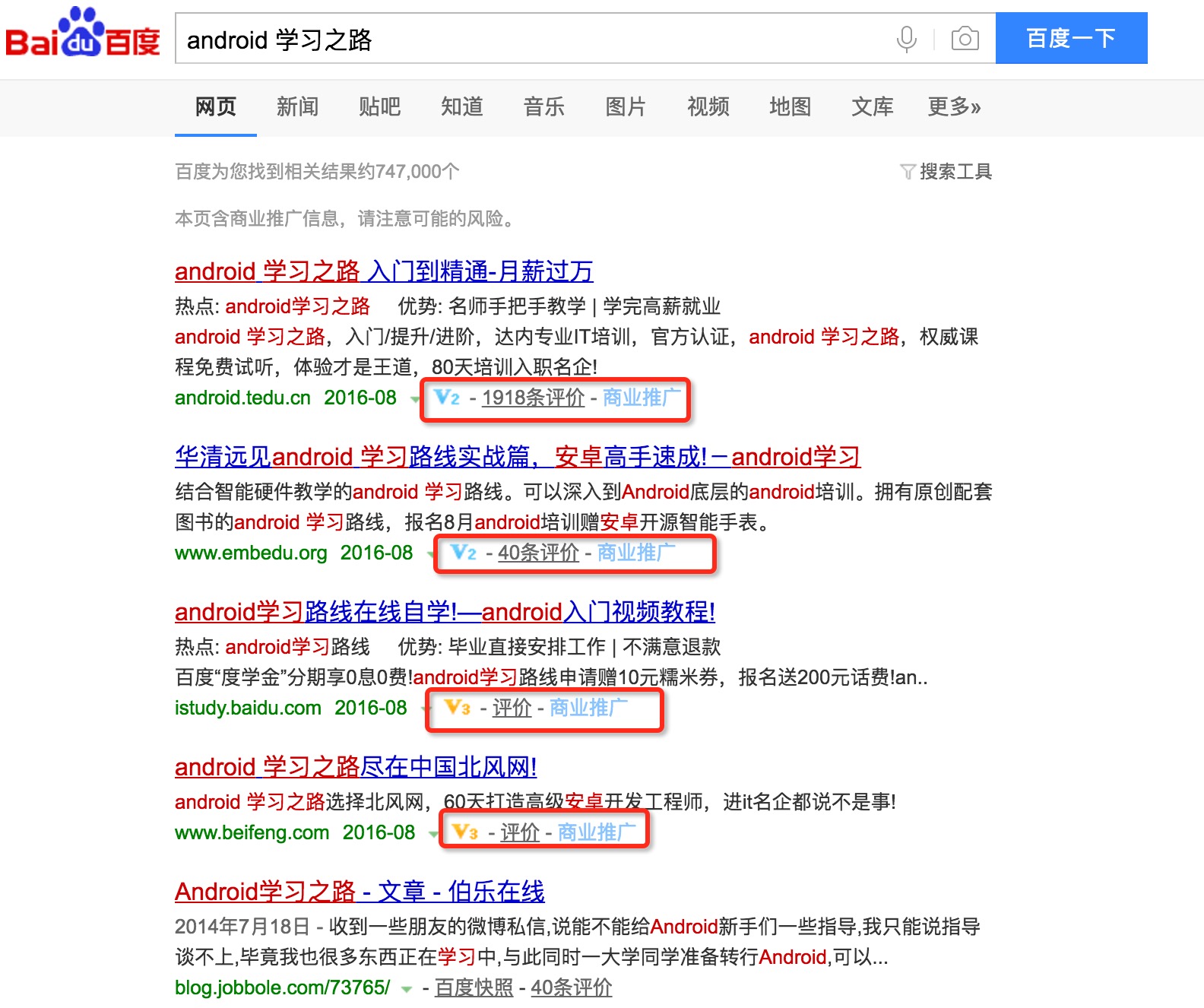Open the 音乐 tab
1204x1008 pixels.
pos(544,107)
